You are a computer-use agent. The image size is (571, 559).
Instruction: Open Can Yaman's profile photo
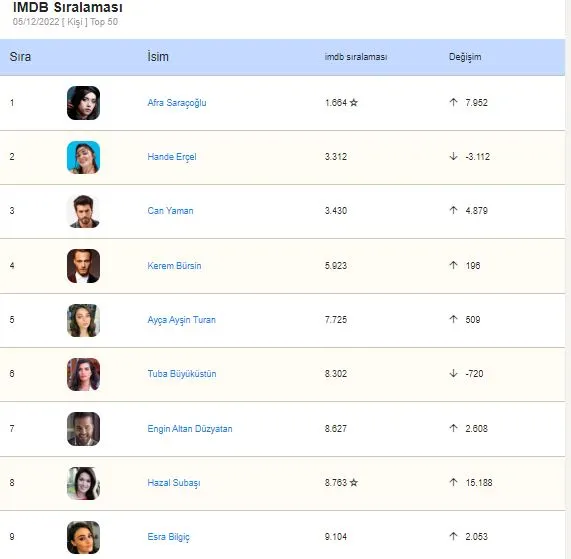pos(83,211)
